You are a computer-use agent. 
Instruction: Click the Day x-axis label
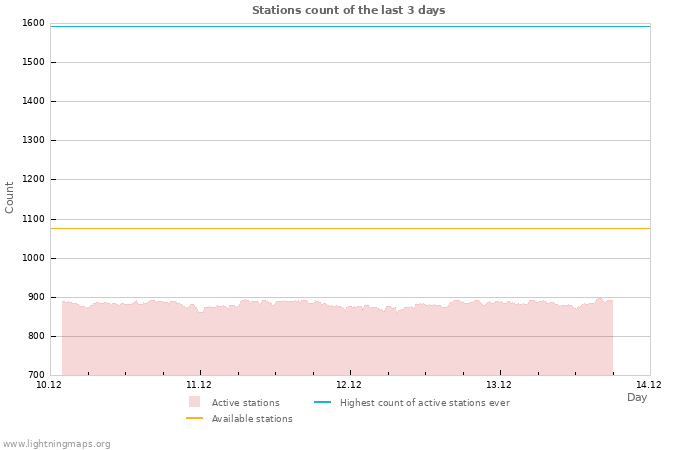[x=637, y=397]
